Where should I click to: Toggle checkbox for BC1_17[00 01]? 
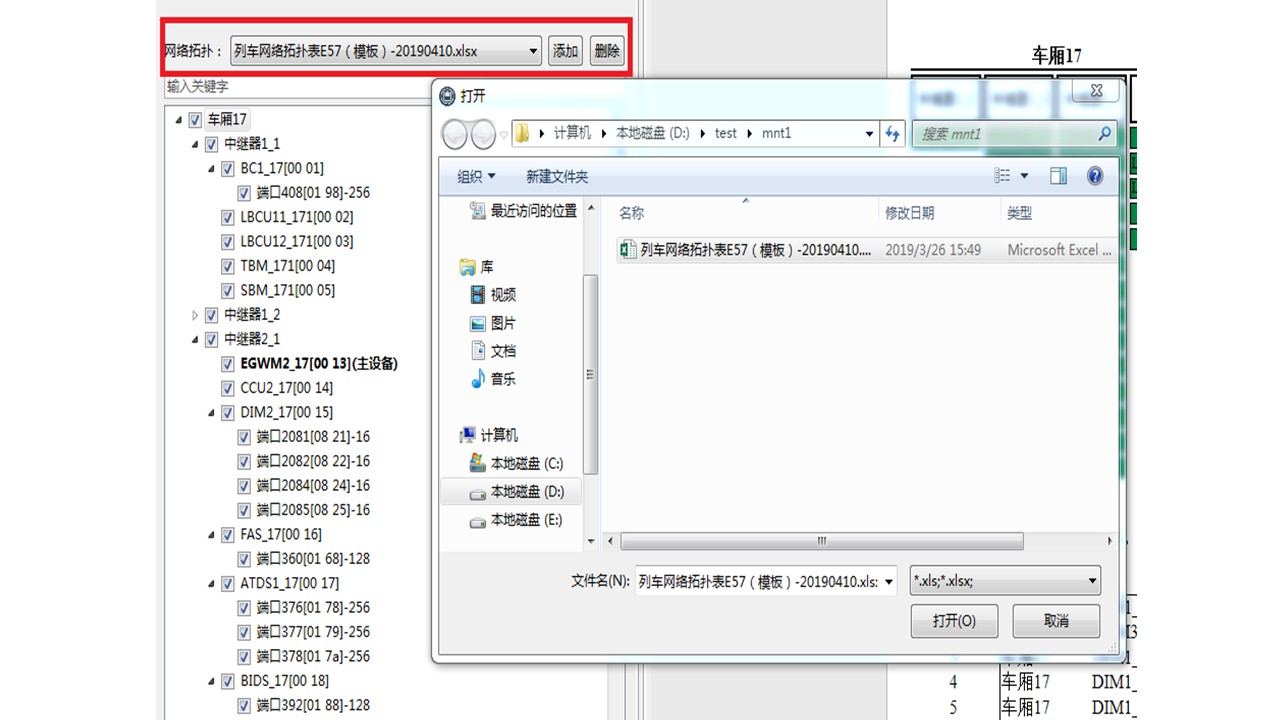point(227,169)
